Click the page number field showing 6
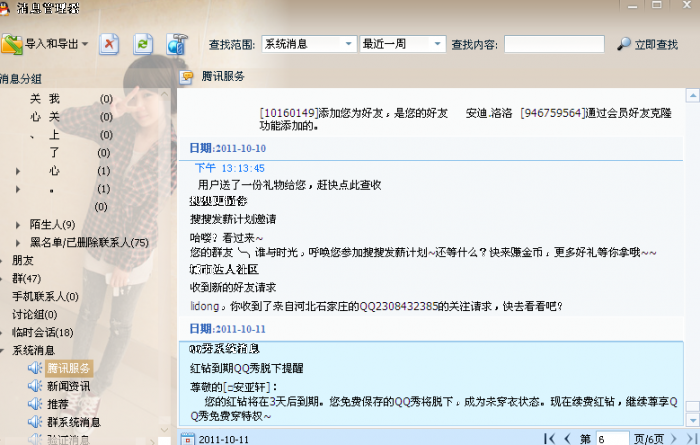This screenshot has height=445, width=700. pos(612,439)
